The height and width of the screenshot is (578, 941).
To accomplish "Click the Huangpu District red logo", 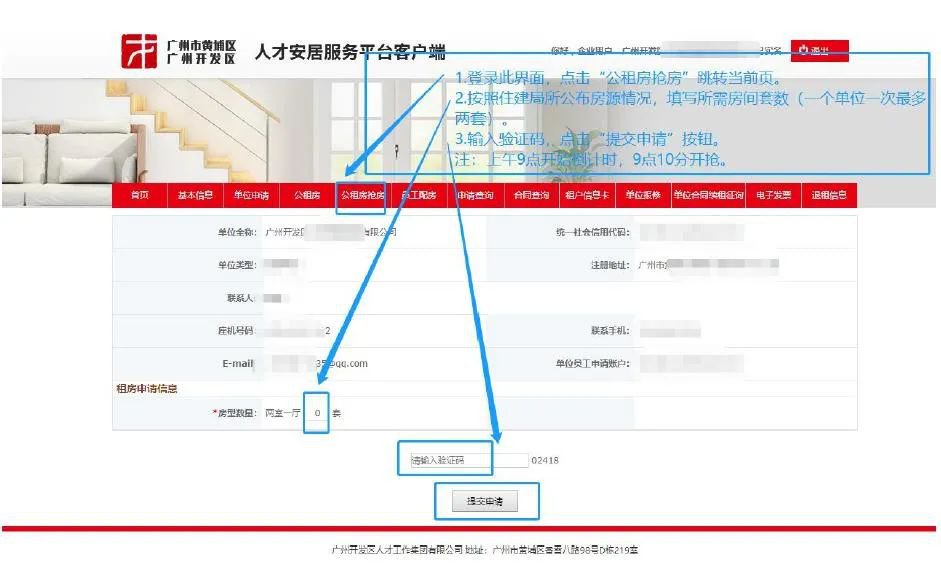I will [x=139, y=51].
